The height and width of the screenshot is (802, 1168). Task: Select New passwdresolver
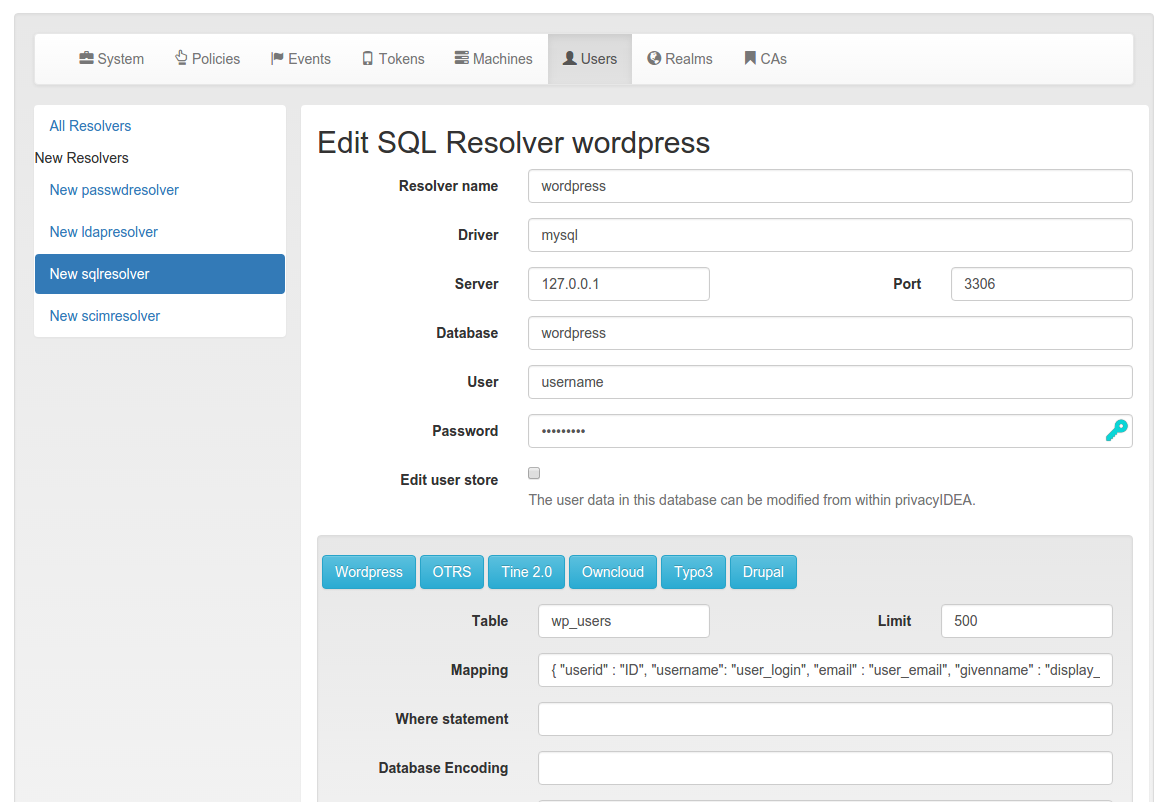click(159, 190)
